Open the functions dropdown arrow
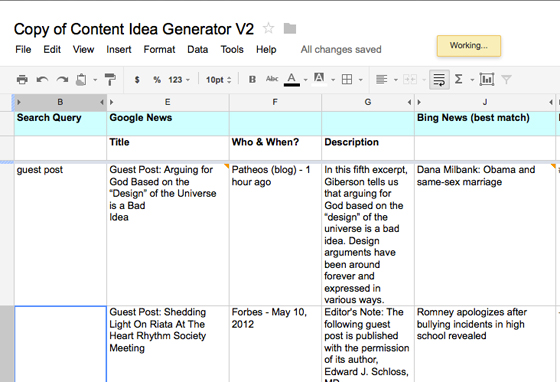This screenshot has height=382, width=560. pos(472,80)
